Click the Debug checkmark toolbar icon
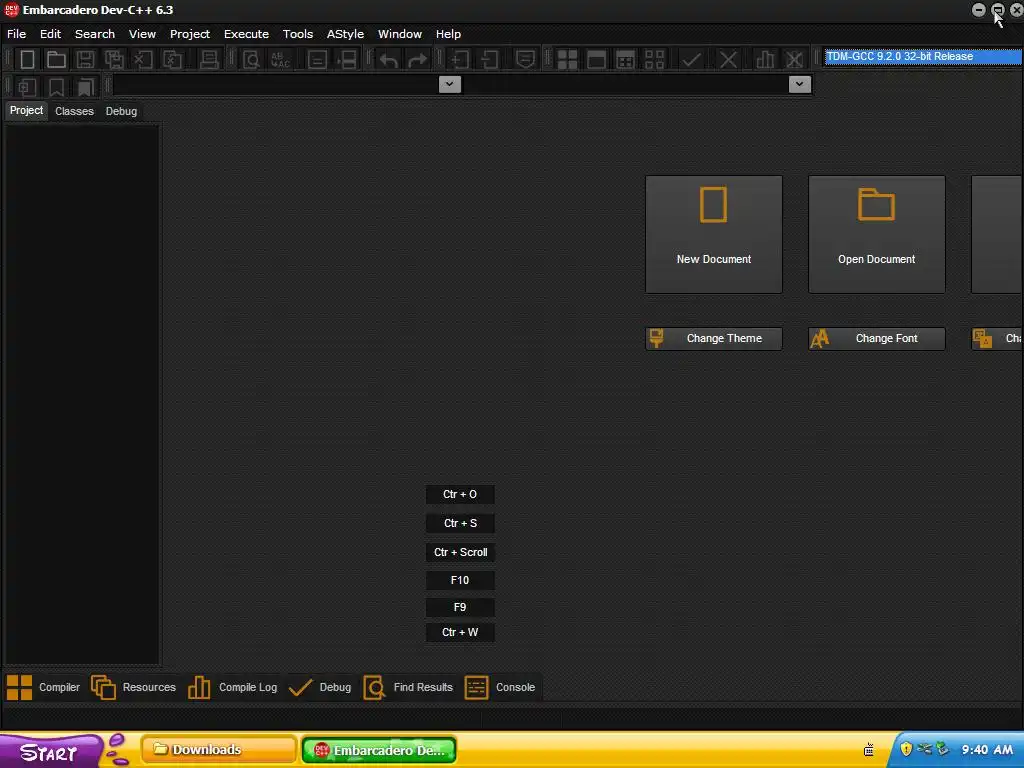 pos(692,59)
